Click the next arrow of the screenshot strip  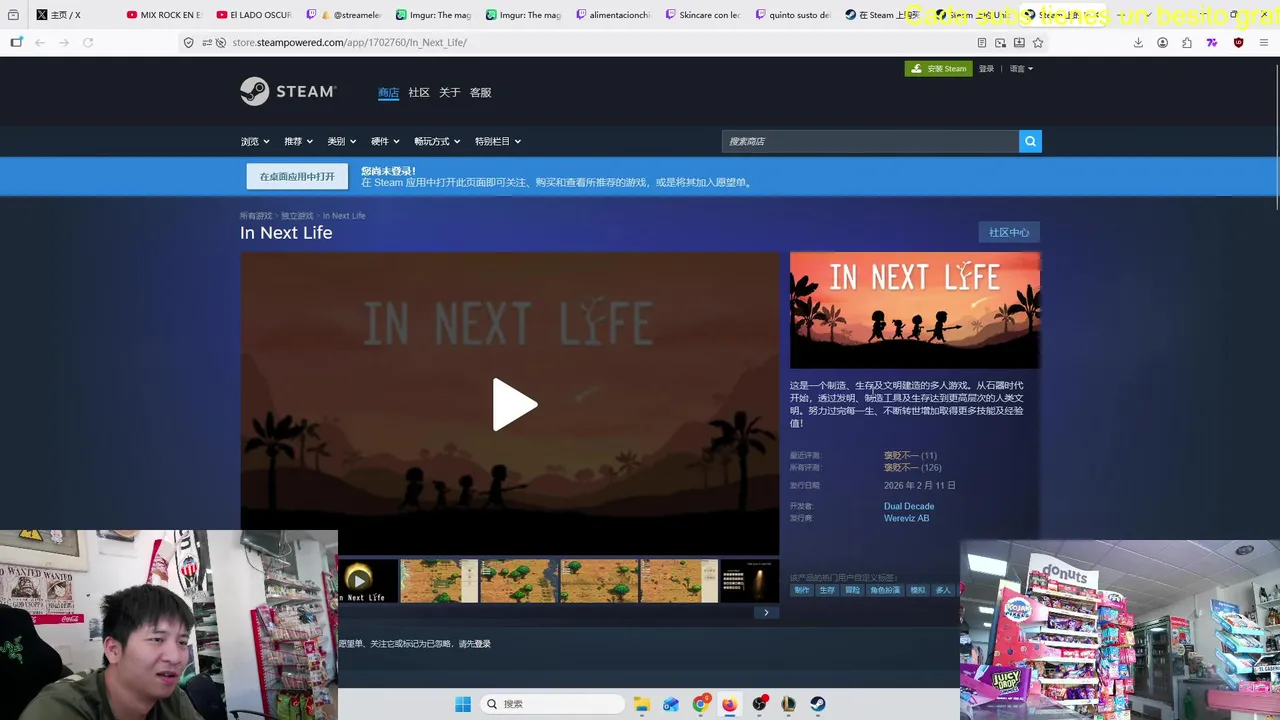coord(766,612)
